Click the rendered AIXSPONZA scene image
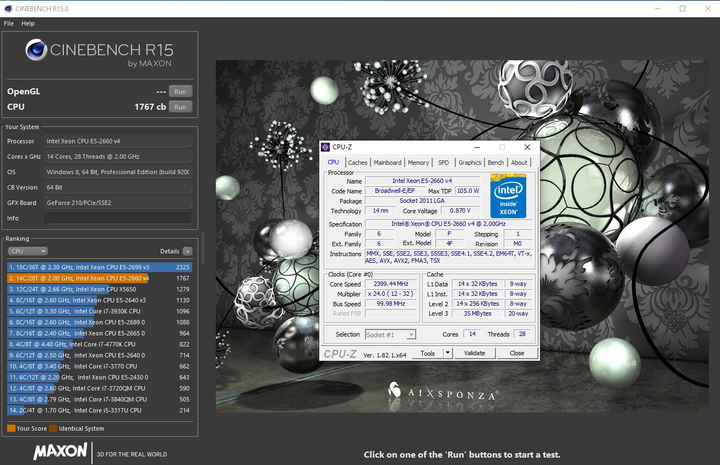The width and height of the screenshot is (720, 465). [462, 236]
